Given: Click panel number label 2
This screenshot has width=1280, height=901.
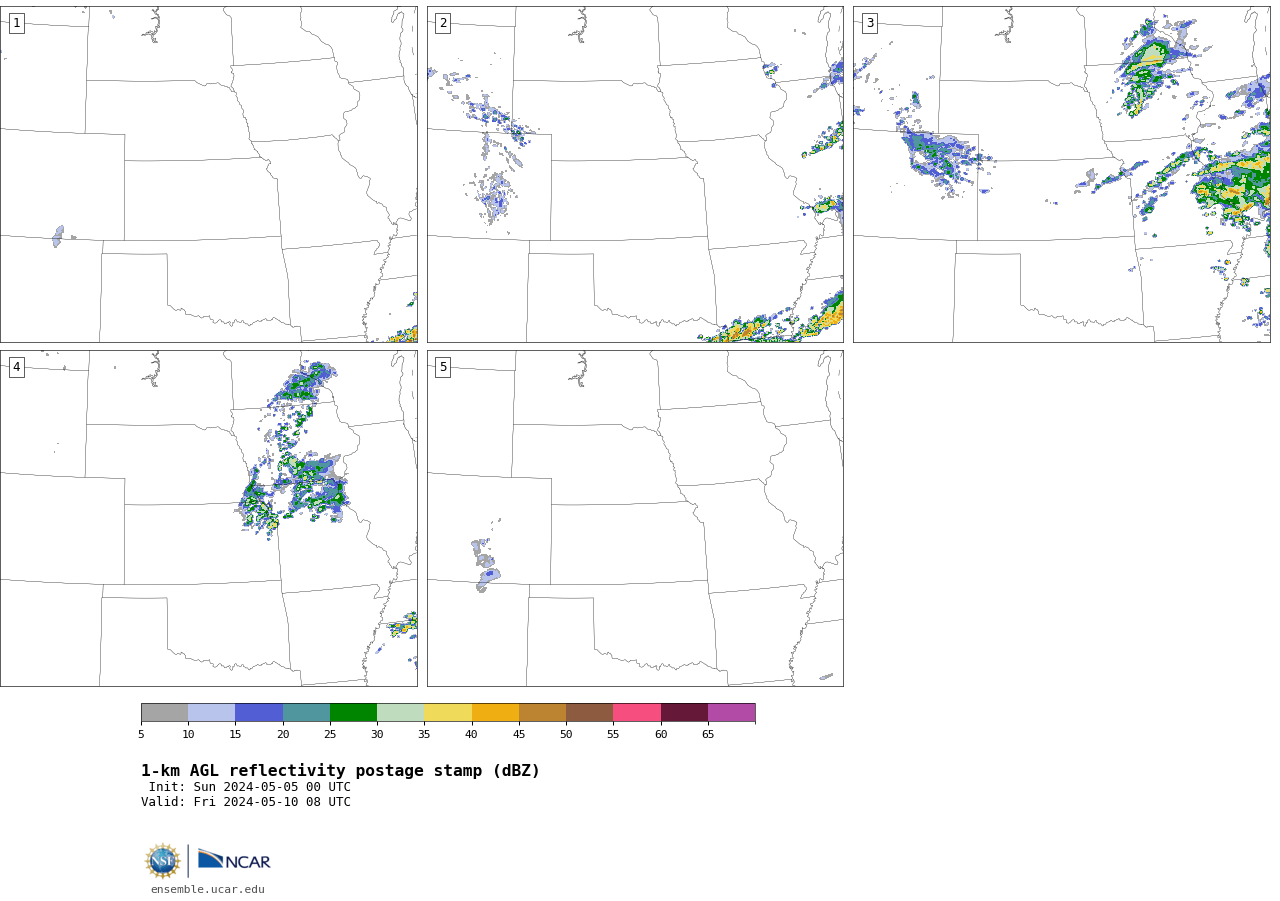Looking at the screenshot, I should click(x=443, y=23).
